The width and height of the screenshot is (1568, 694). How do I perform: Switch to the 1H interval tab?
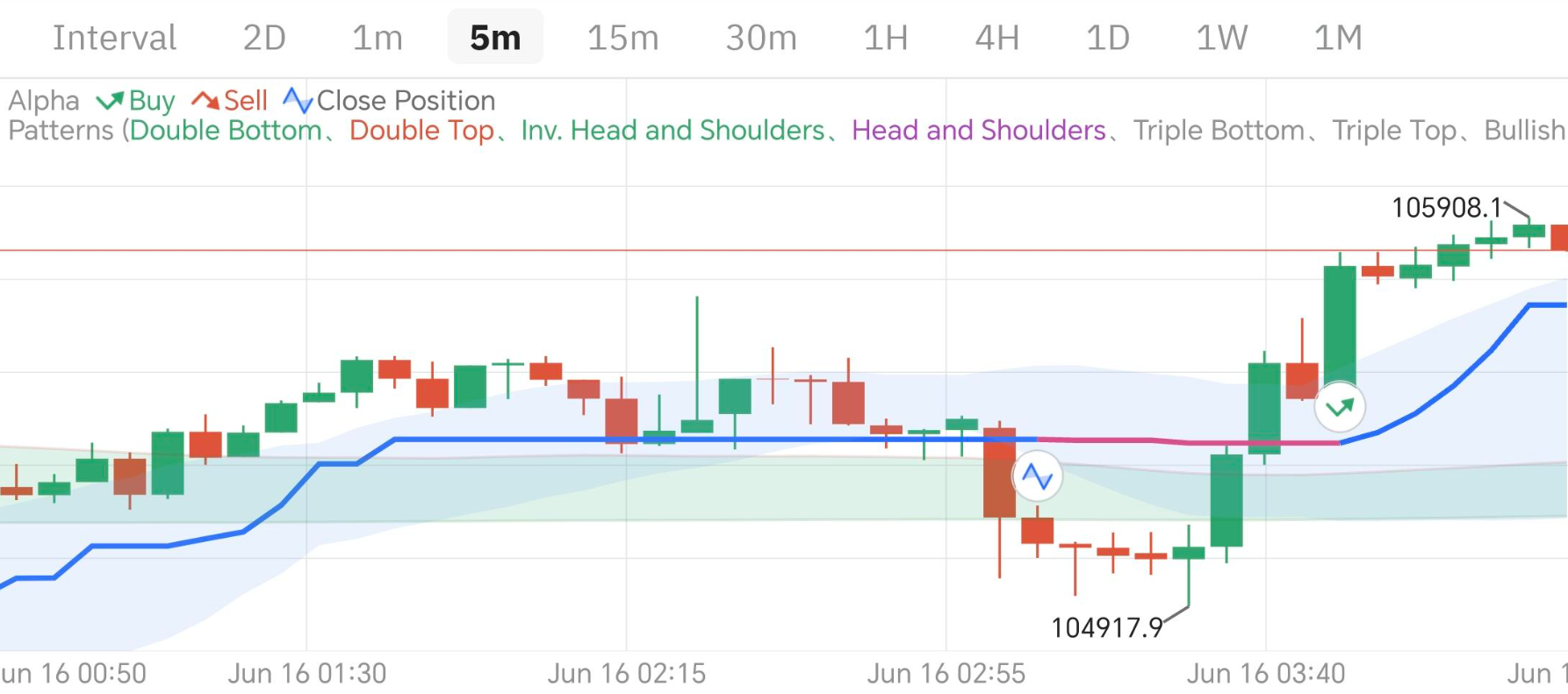[884, 38]
